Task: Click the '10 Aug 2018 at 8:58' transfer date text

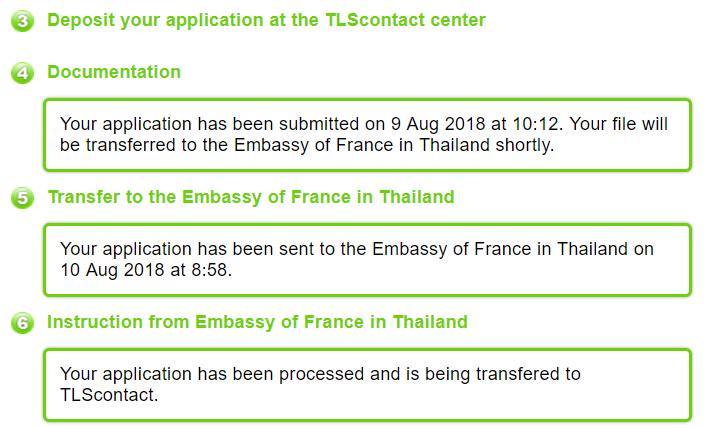Action: click(146, 270)
